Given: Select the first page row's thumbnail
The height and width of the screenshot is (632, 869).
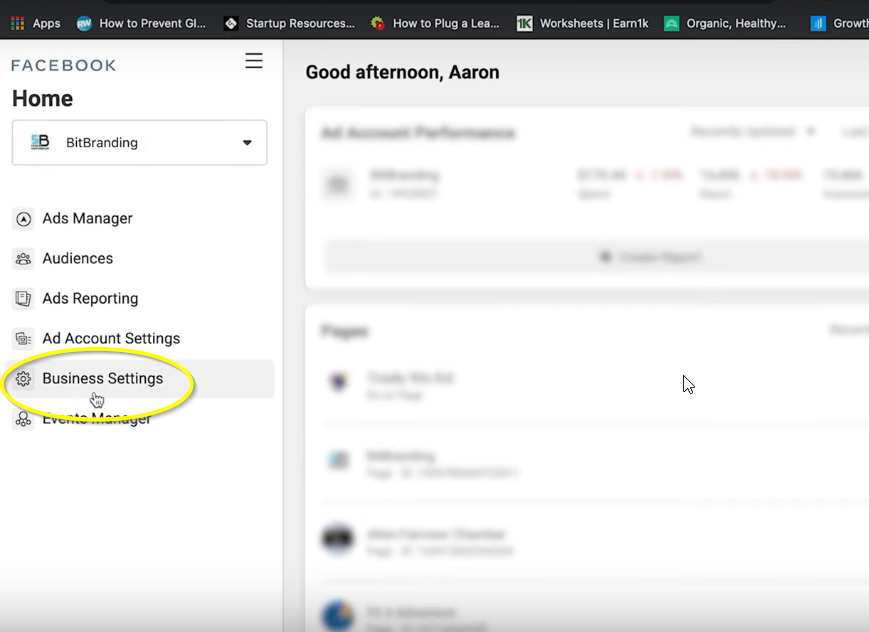Looking at the screenshot, I should 339,381.
